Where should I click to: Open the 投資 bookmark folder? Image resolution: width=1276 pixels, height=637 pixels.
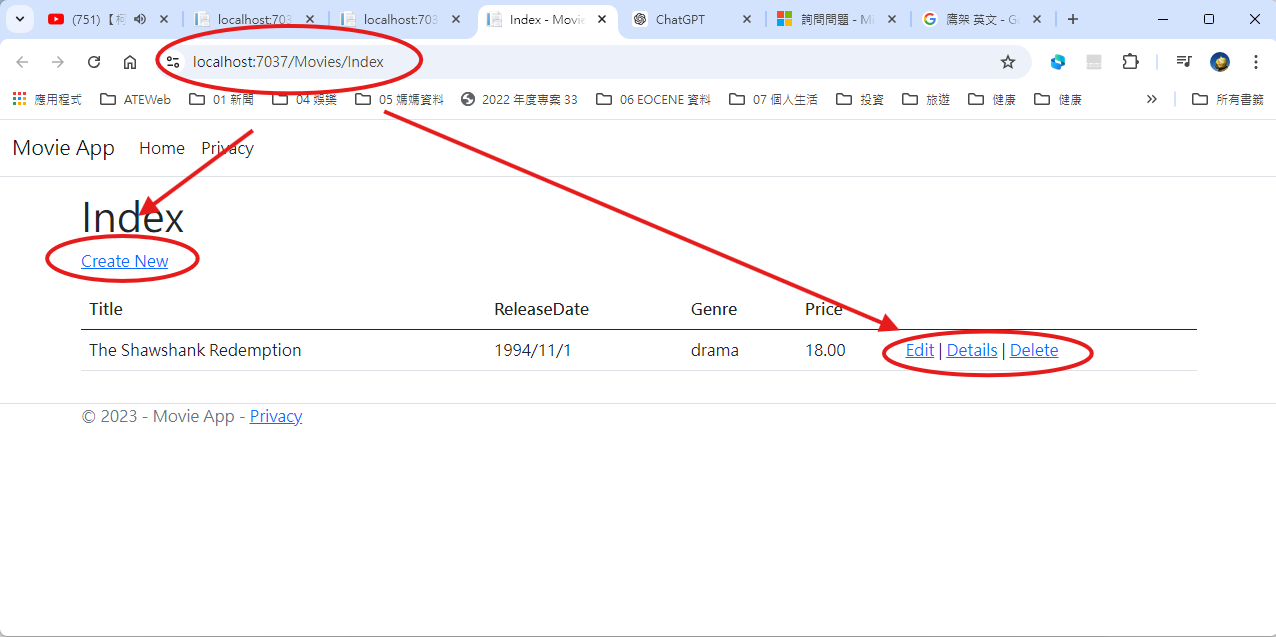coord(860,99)
